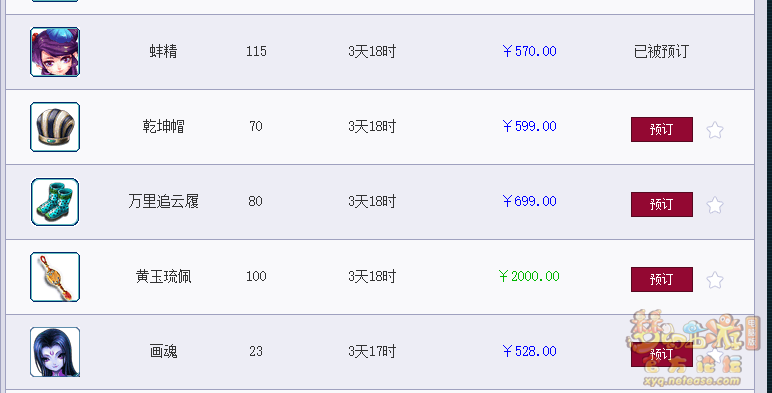Click the 黄玉琉佩 name text
772x393 pixels.
click(163, 276)
